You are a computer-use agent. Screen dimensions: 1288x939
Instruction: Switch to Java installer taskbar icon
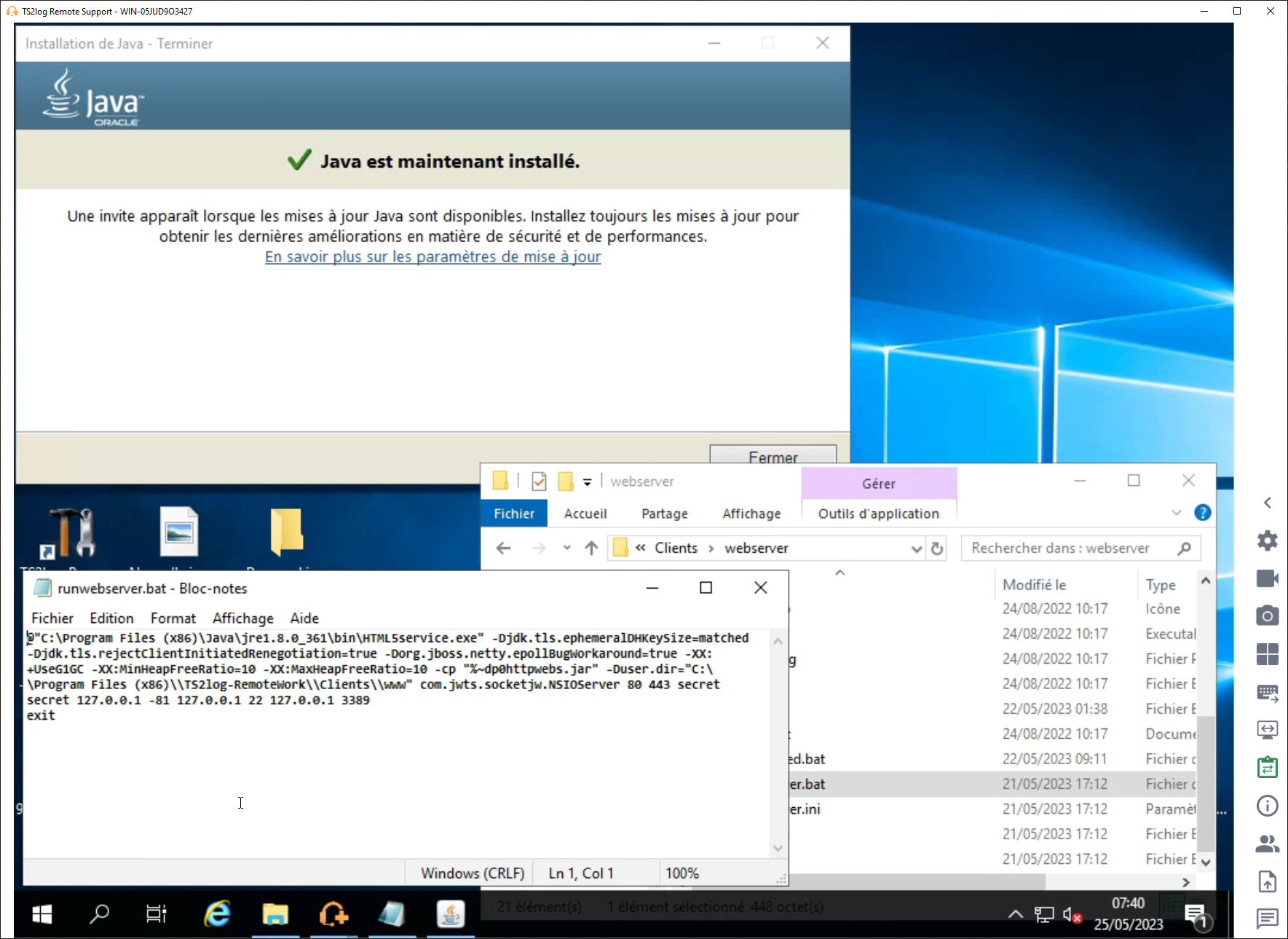coord(450,914)
